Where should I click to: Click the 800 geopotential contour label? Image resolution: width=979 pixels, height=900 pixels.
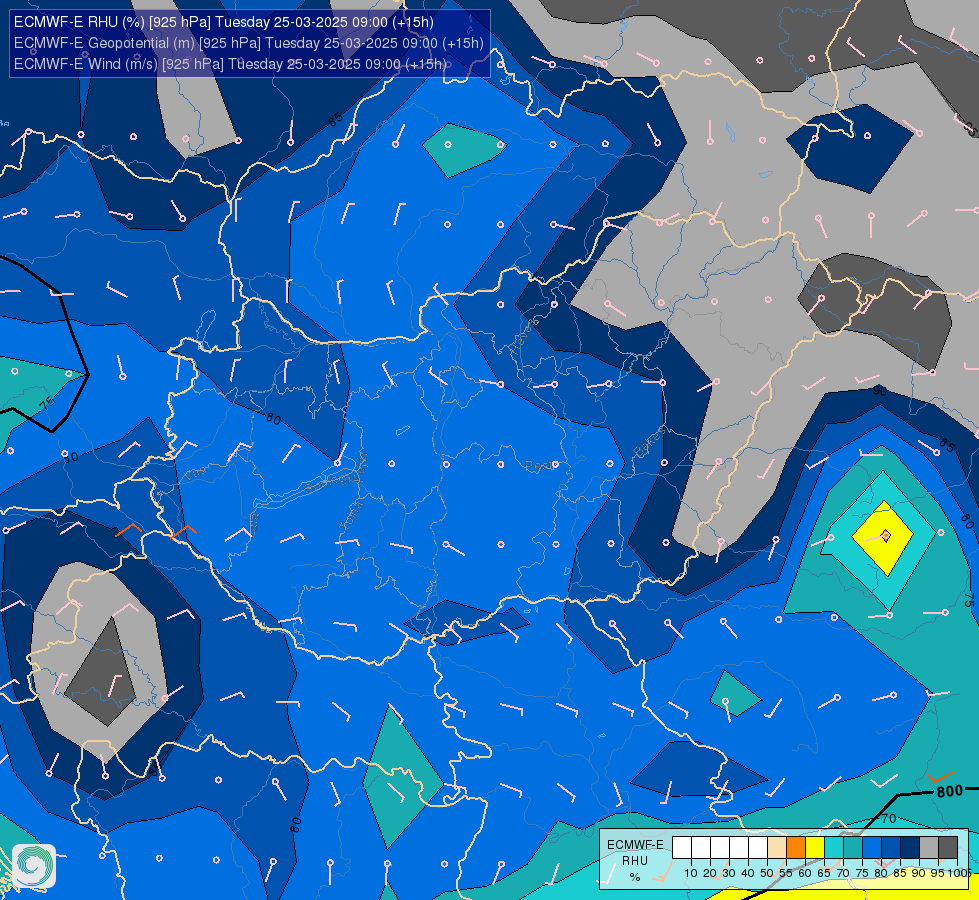coord(950,792)
